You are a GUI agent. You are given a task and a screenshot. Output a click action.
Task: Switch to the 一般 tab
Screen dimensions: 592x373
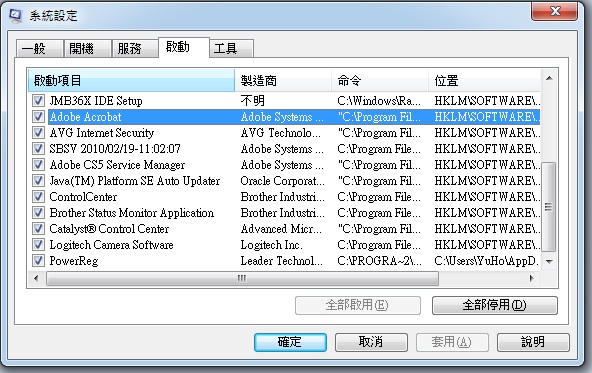click(40, 49)
